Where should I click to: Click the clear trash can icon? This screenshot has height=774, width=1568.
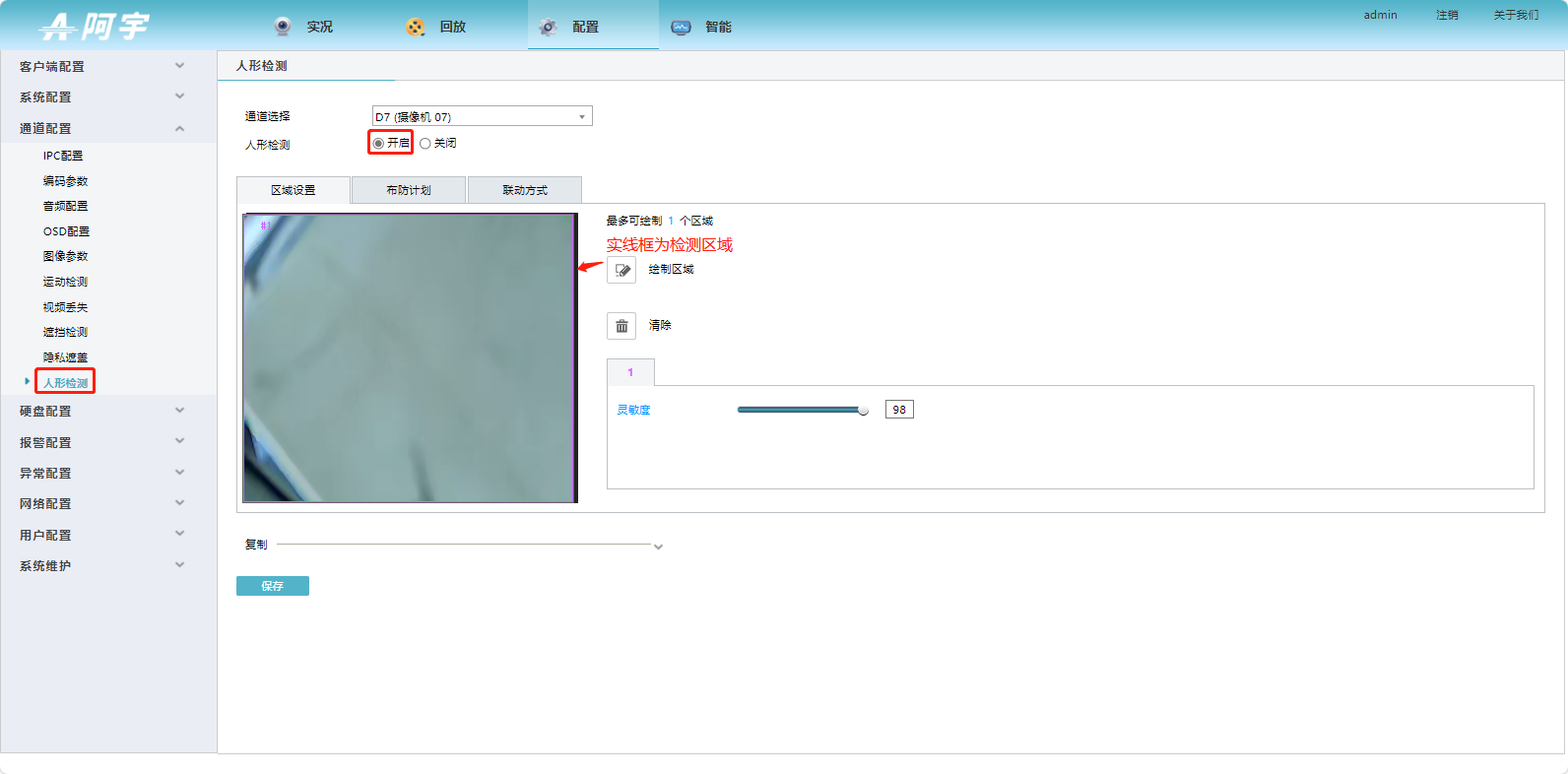pos(621,326)
